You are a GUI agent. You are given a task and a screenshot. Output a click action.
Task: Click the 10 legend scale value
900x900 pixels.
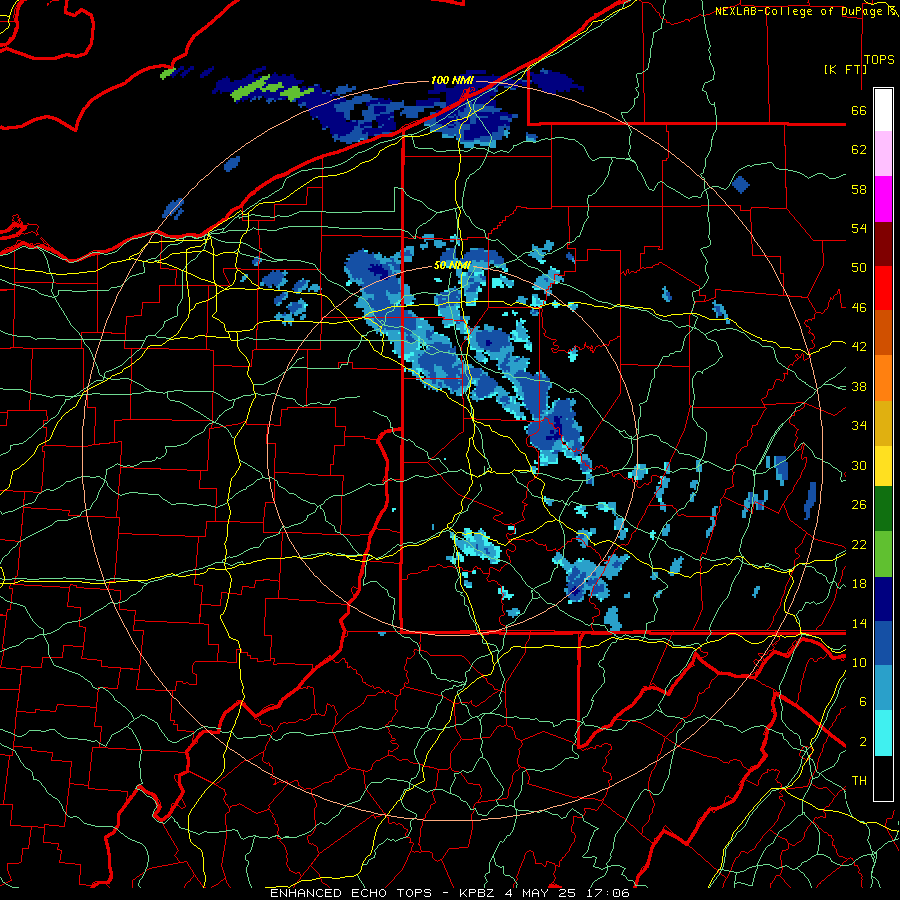coord(859,662)
